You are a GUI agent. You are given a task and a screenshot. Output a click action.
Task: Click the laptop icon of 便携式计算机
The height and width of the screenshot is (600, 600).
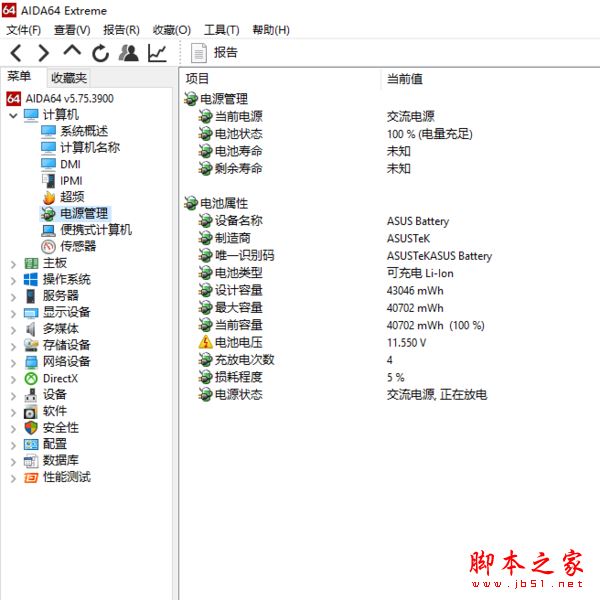click(x=49, y=230)
